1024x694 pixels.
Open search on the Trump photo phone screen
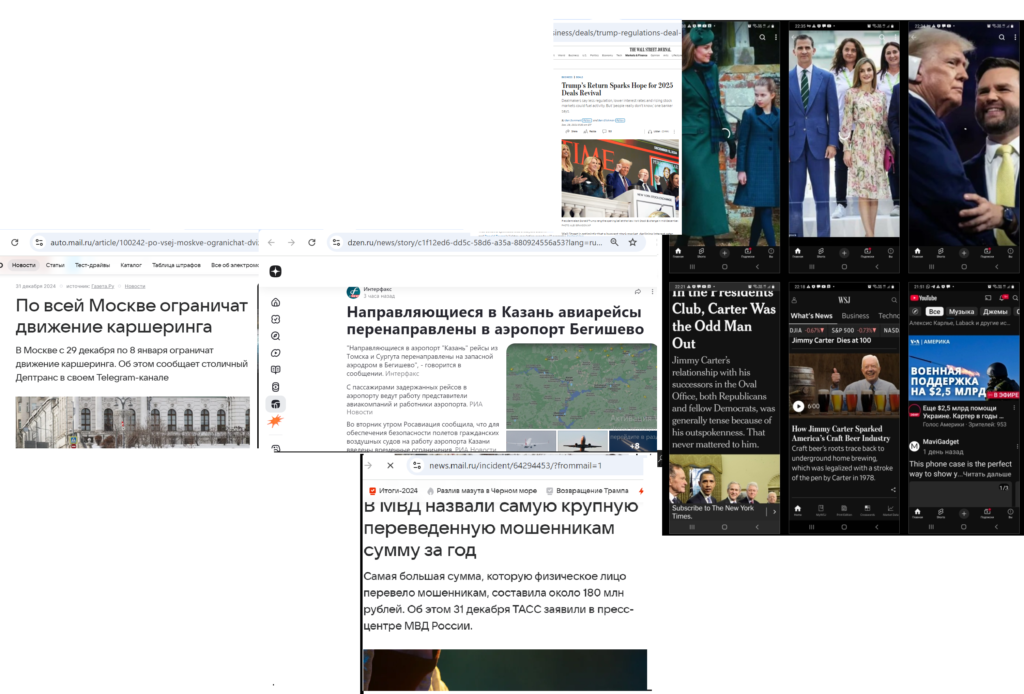tap(1002, 37)
